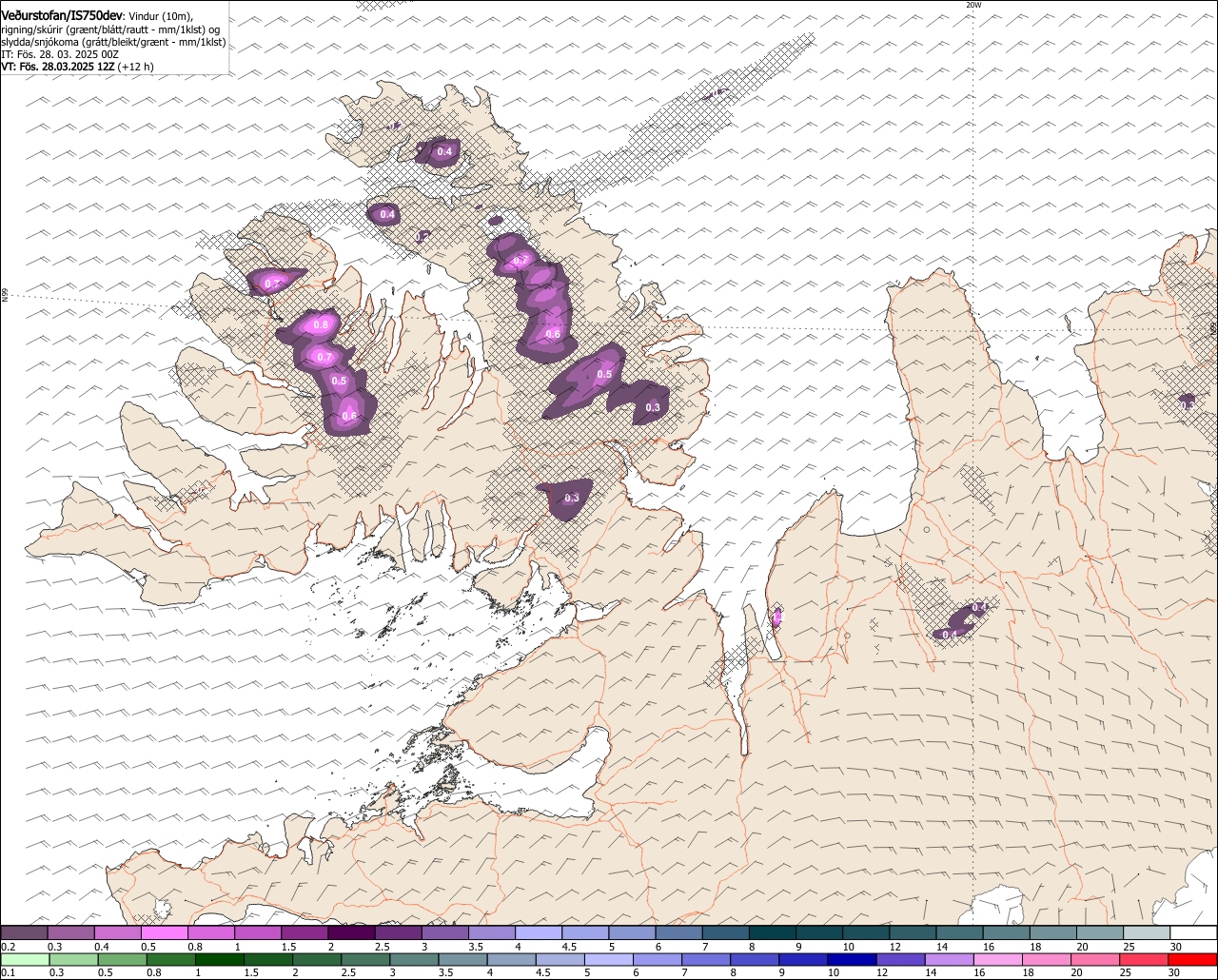Pick the salmon pink 20–25 rain swatch

[1097, 958]
